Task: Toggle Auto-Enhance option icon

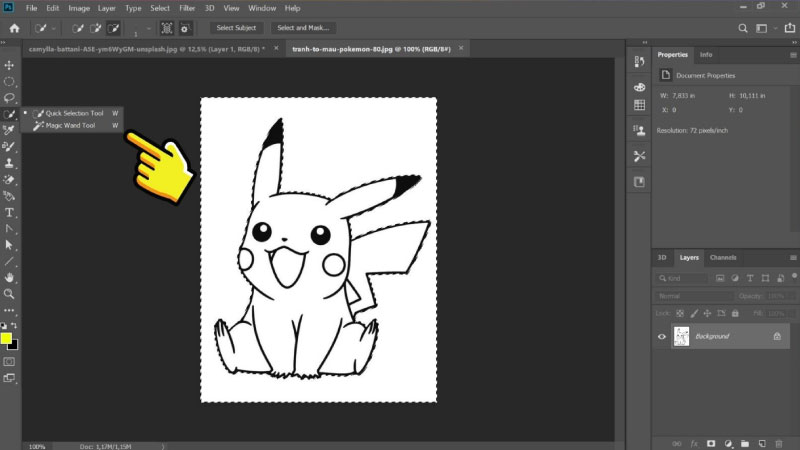Action: (x=185, y=28)
